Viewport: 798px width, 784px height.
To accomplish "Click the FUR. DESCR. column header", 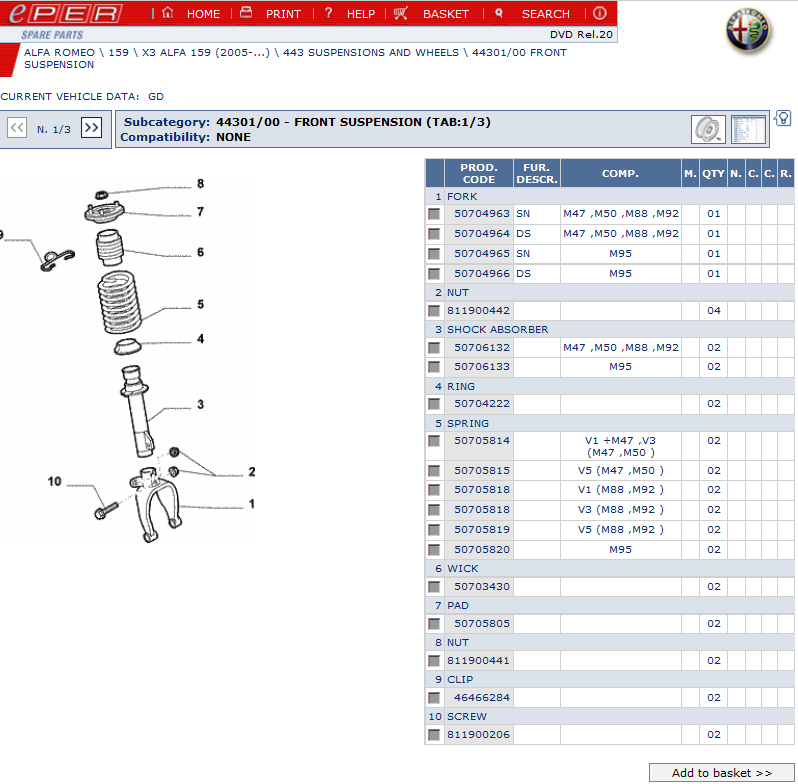I will click(536, 174).
